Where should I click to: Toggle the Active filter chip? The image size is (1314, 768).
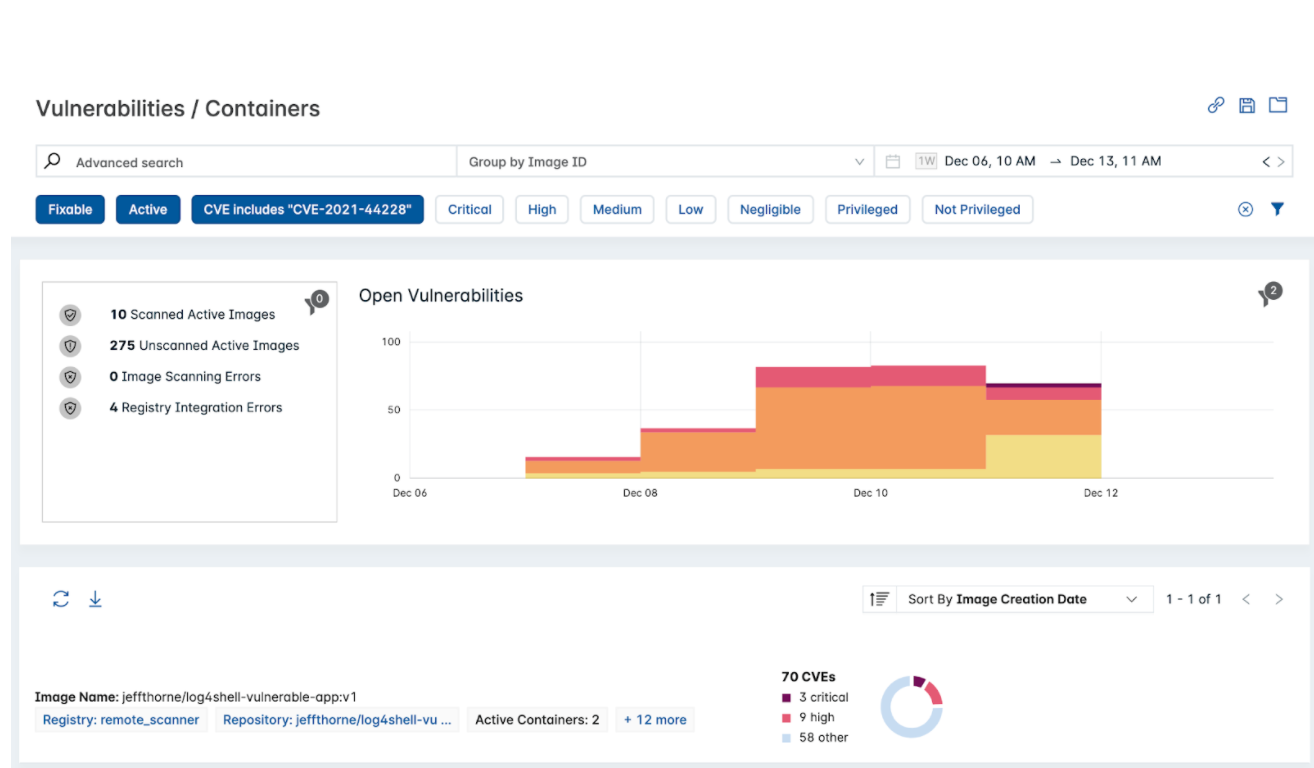point(148,209)
